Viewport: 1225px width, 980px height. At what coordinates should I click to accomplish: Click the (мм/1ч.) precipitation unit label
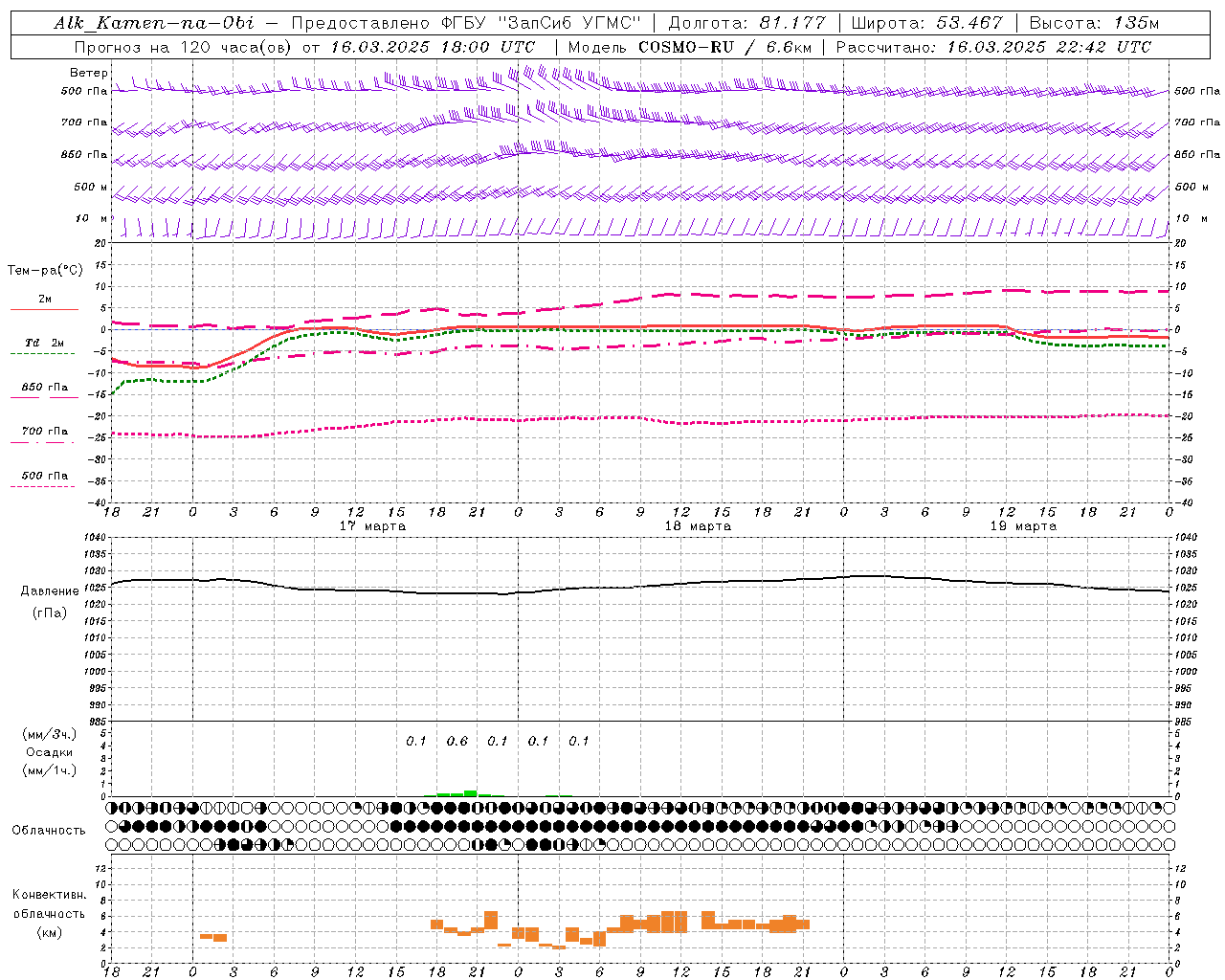(50, 770)
